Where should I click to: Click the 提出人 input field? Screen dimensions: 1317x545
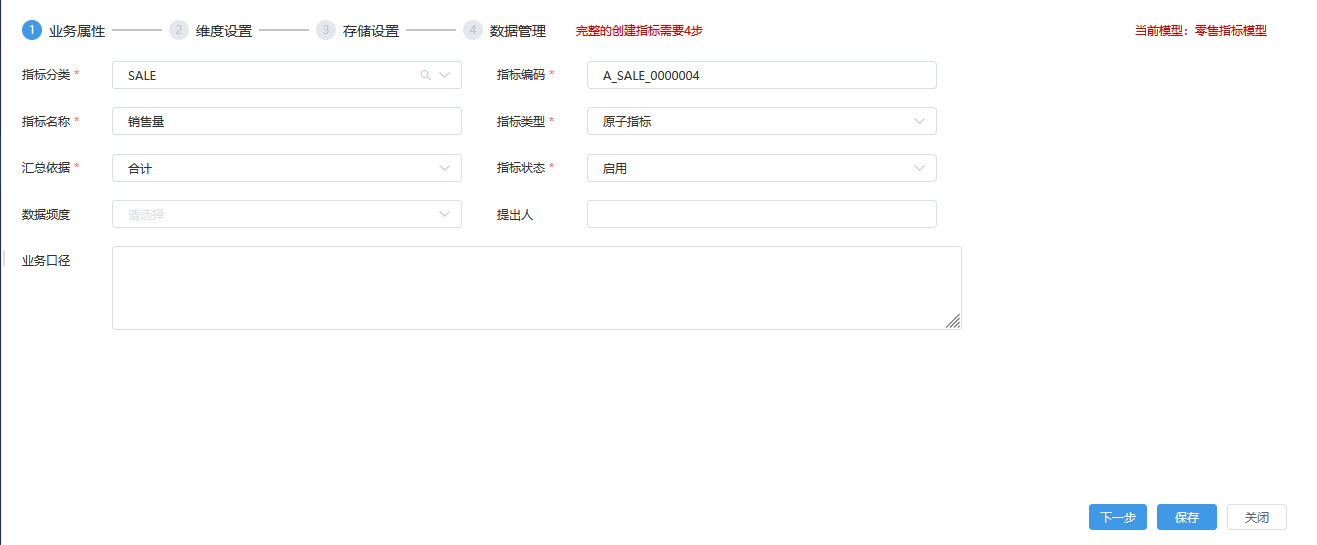pyautogui.click(x=761, y=214)
